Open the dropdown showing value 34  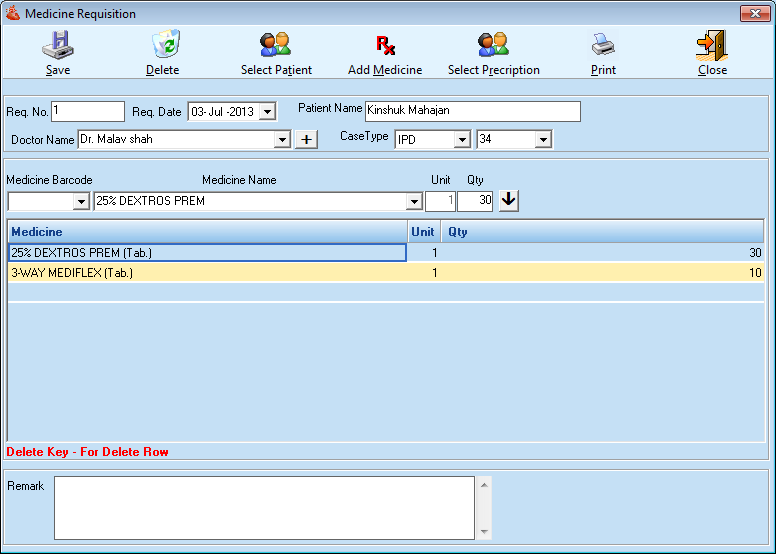(543, 140)
